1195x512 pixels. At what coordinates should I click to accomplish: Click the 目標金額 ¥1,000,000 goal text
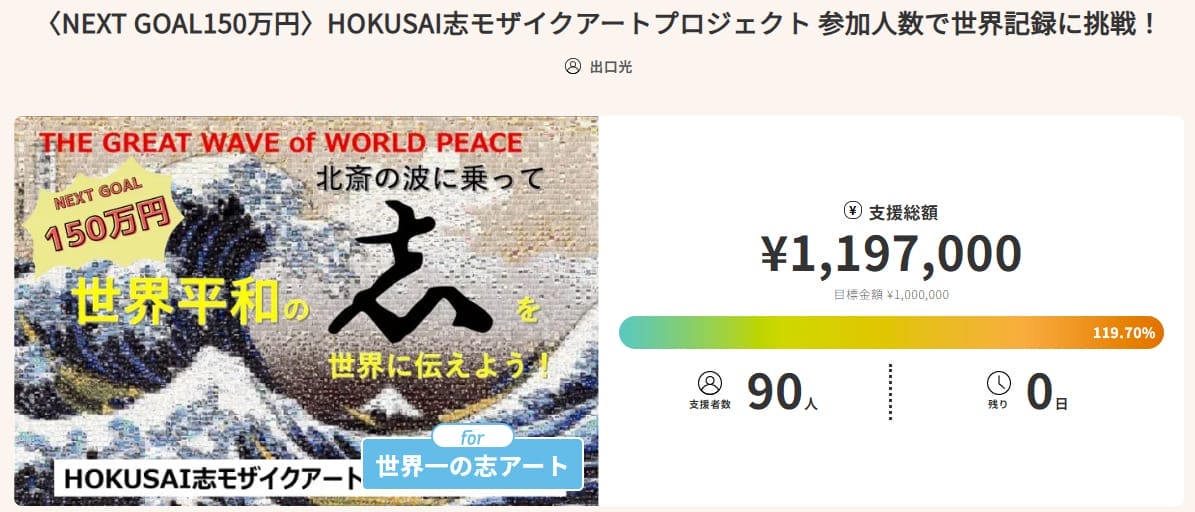tap(891, 295)
